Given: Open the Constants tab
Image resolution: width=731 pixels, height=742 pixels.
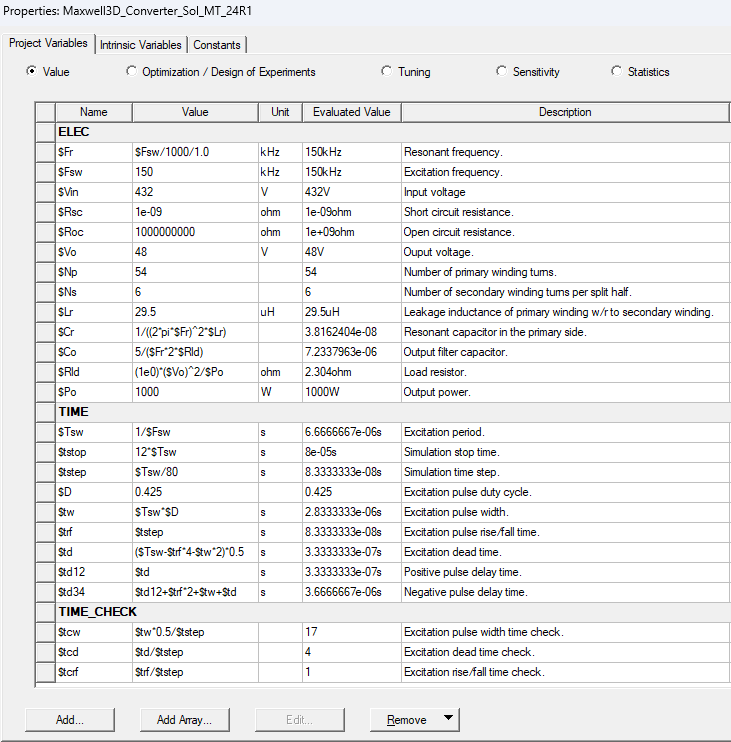Looking at the screenshot, I should [x=217, y=45].
